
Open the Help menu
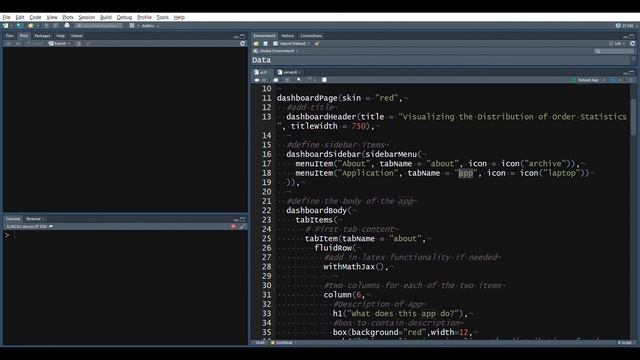coord(179,17)
